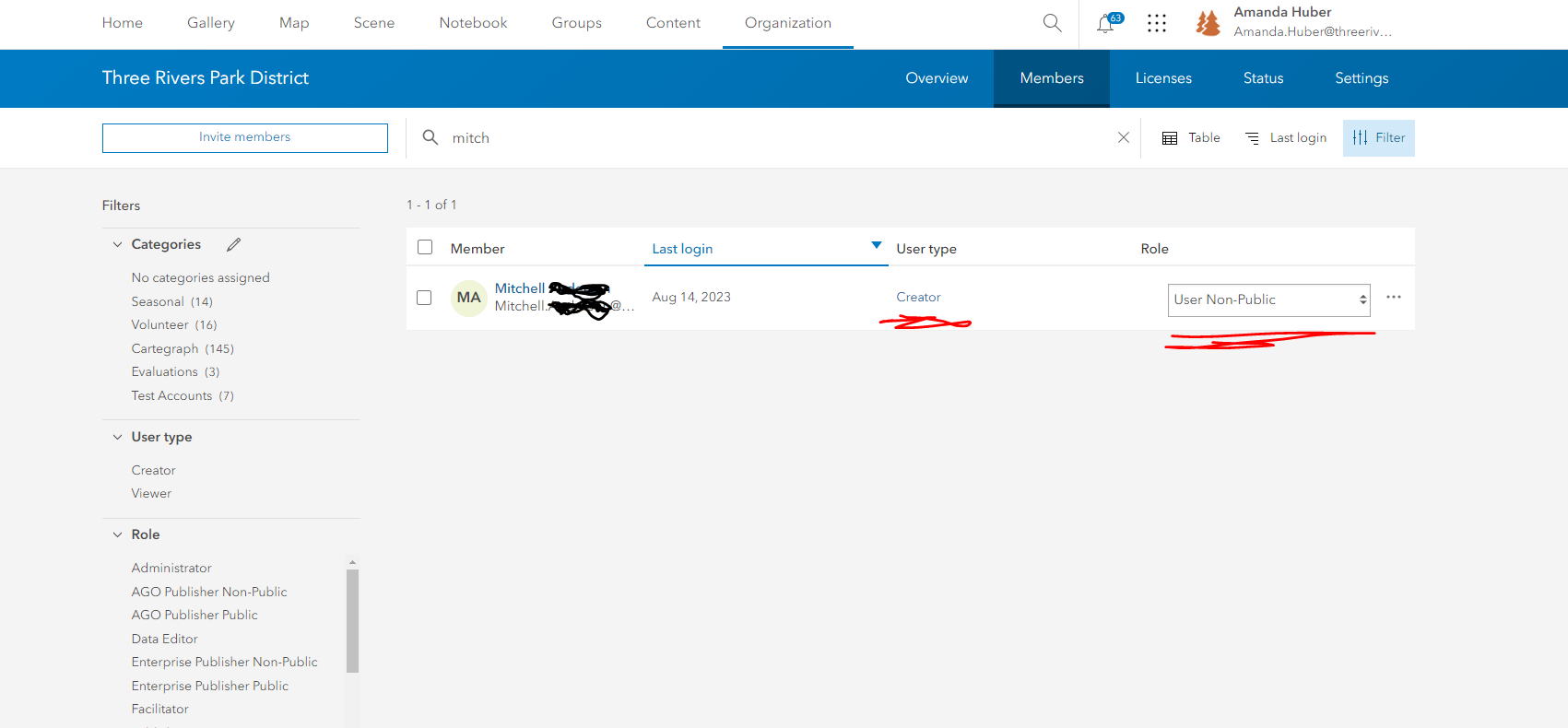Click the Member column header

click(477, 249)
